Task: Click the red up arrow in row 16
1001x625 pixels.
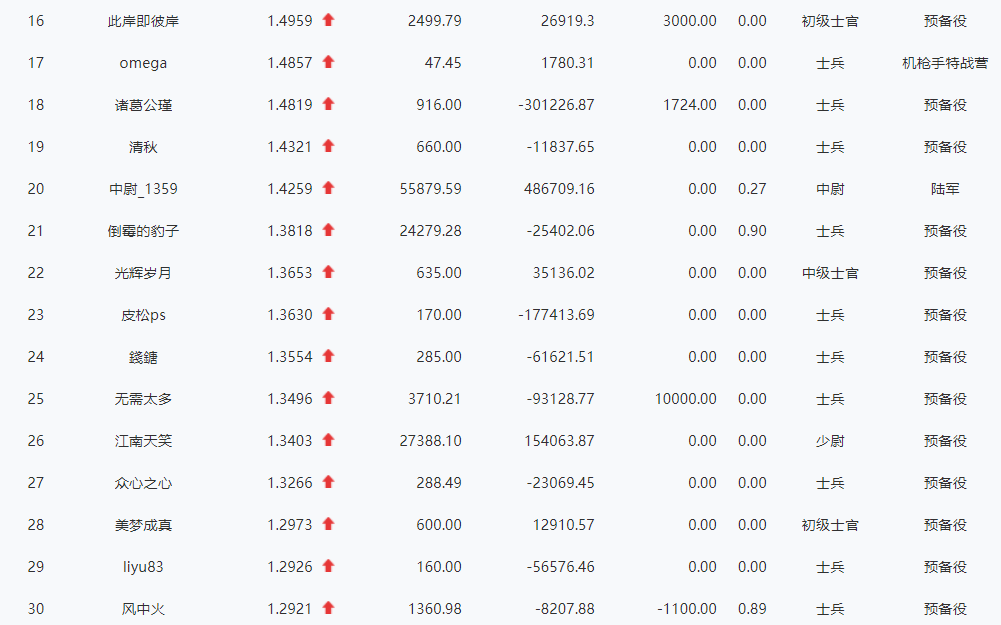Action: (328, 20)
